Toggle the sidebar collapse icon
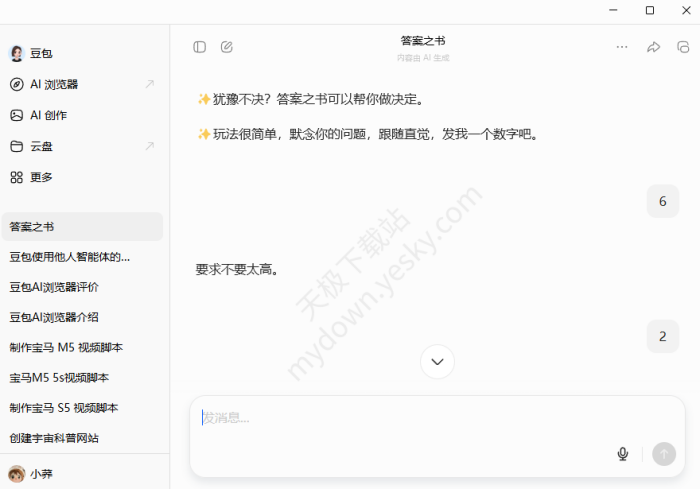700x489 pixels. [200, 47]
